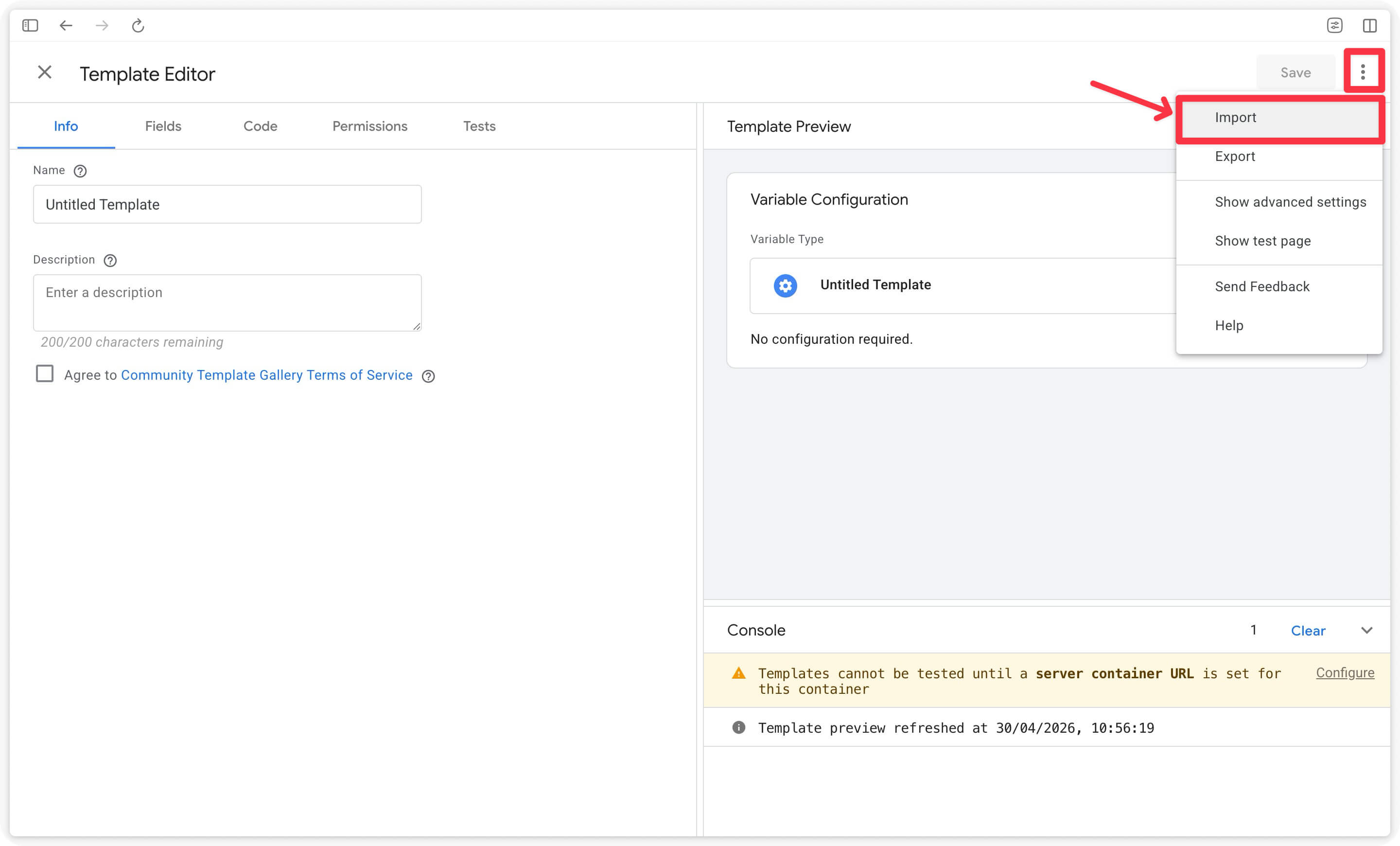Click the Name input field

click(227, 205)
